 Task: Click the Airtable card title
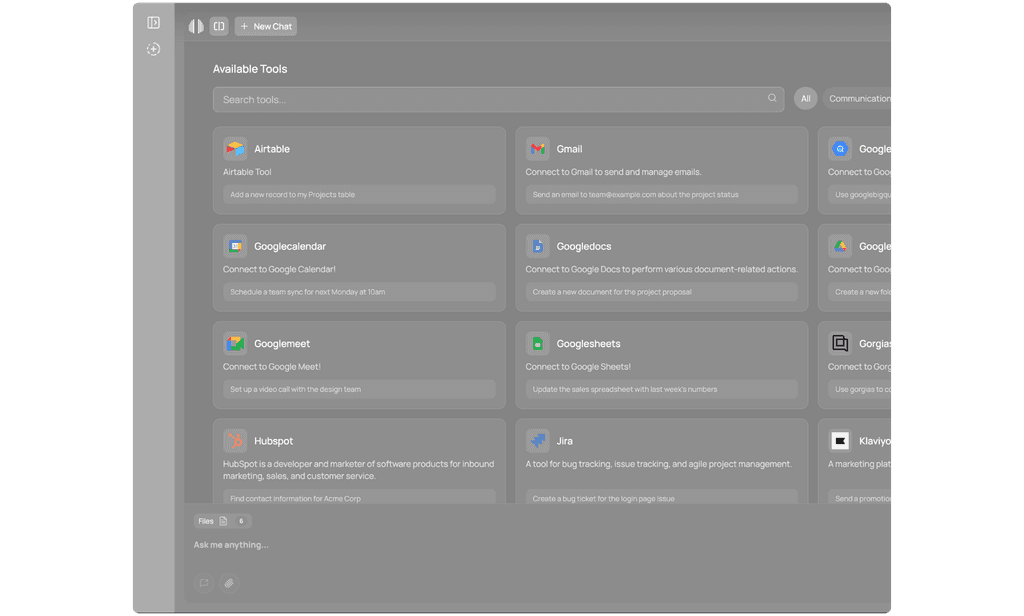click(x=272, y=149)
